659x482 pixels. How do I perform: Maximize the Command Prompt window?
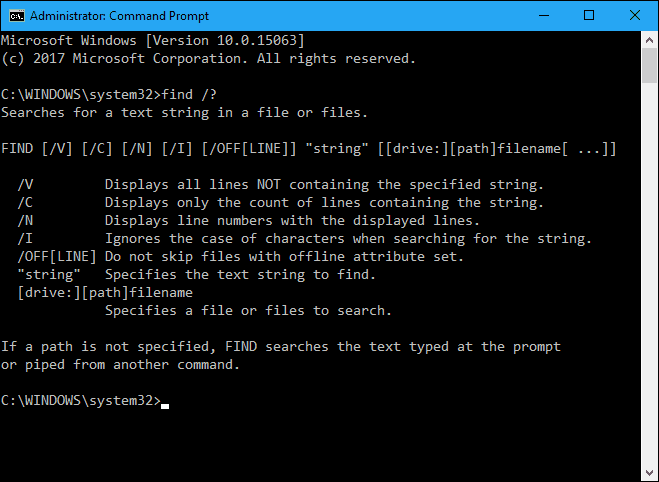(589, 16)
